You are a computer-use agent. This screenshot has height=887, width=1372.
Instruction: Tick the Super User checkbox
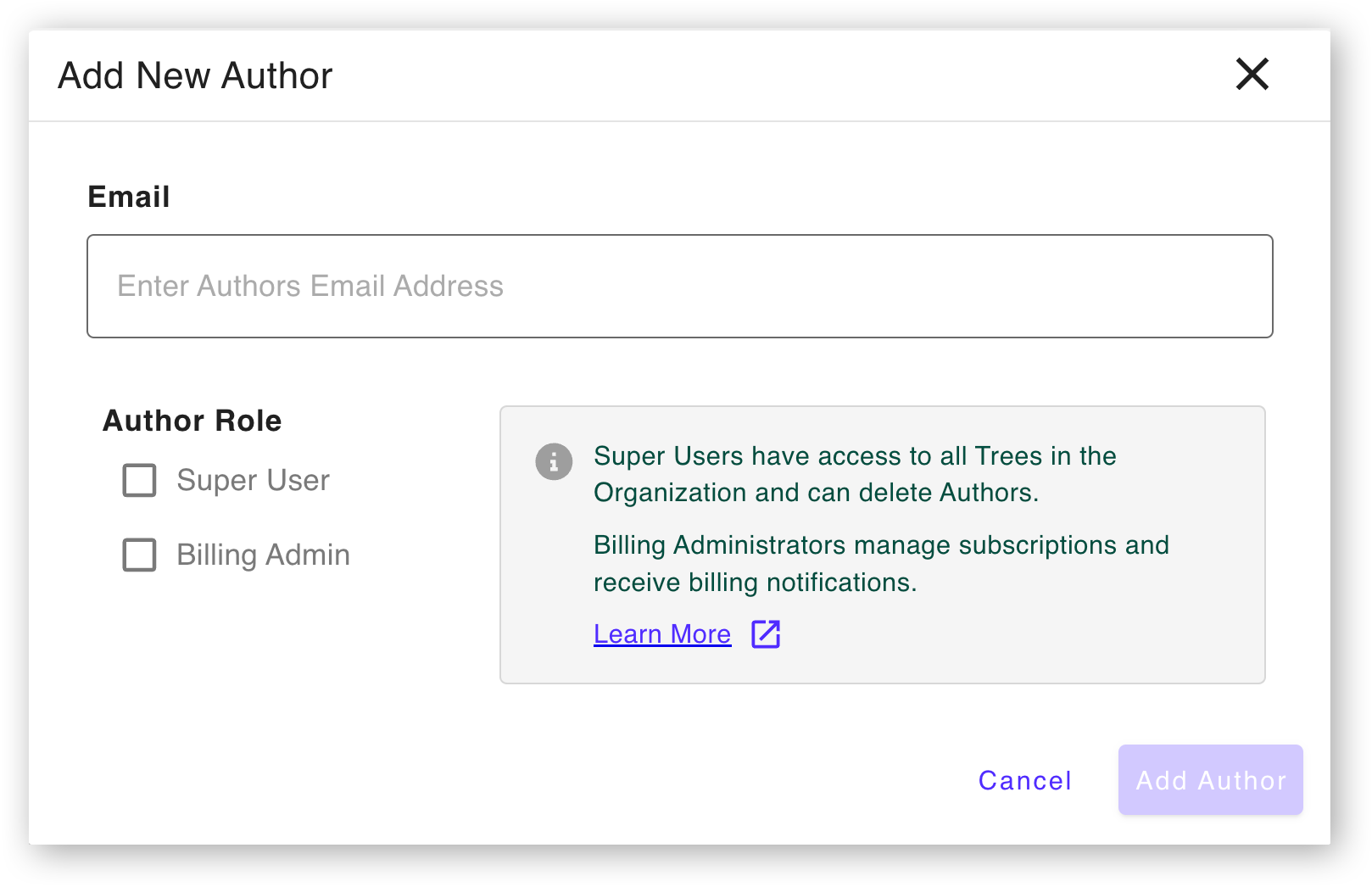tap(140, 480)
